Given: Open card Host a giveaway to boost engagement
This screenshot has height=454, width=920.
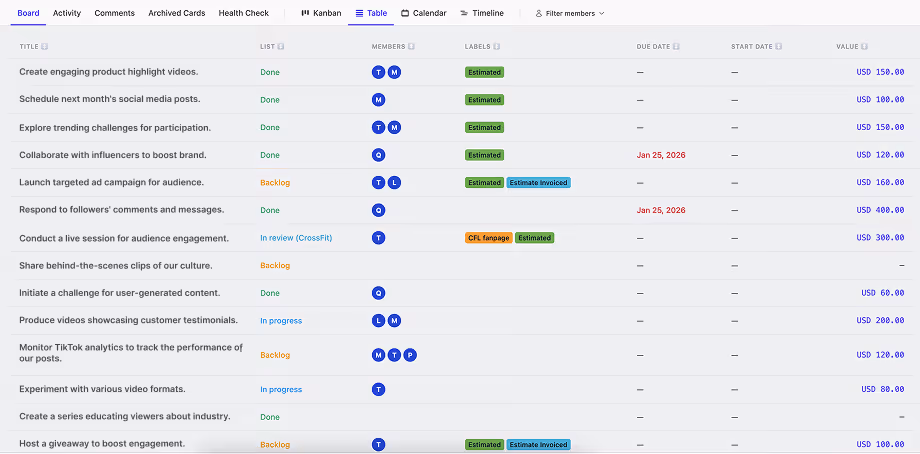Looking at the screenshot, I should pos(102,443).
